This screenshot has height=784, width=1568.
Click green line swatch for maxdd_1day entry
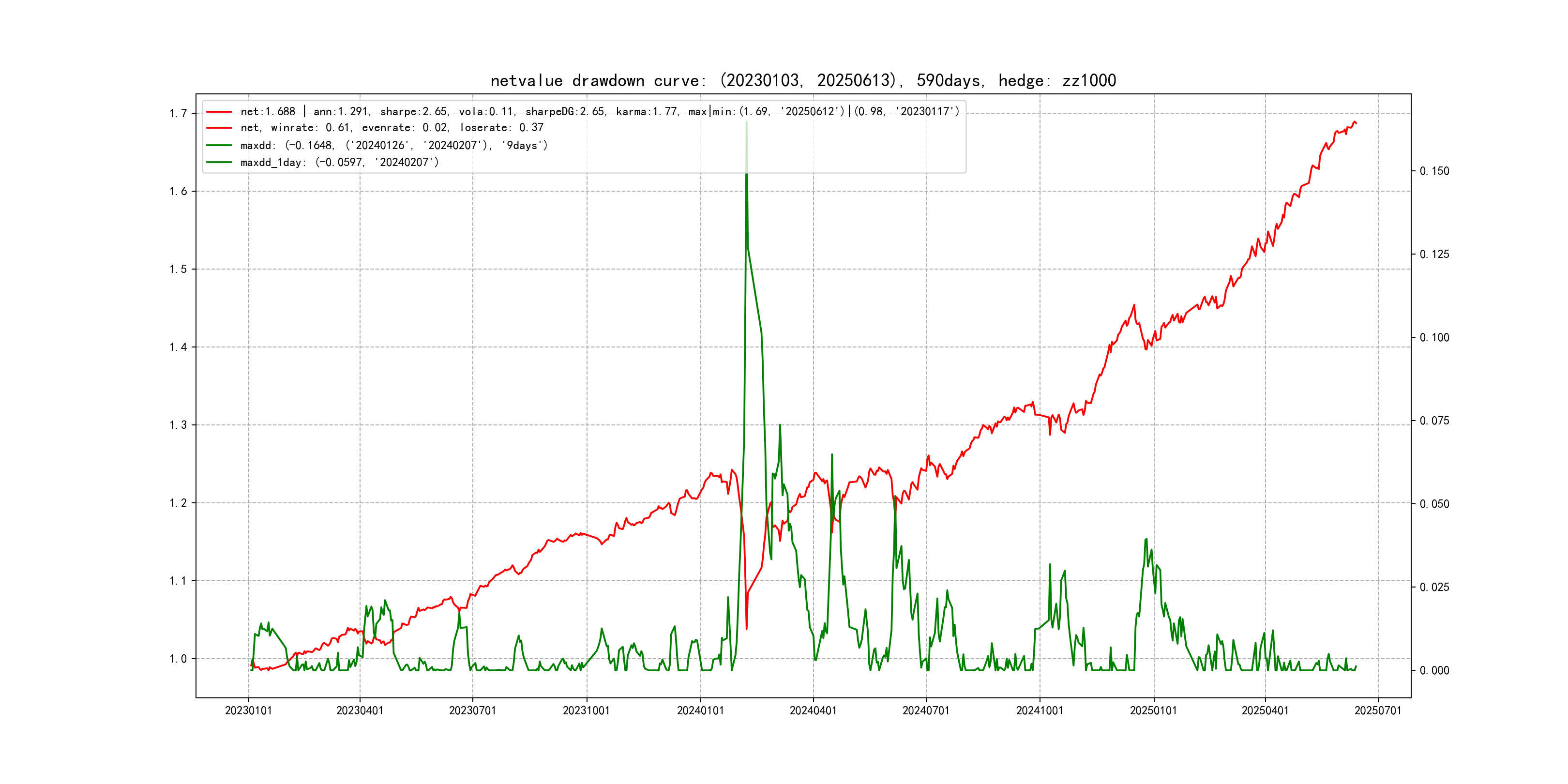pos(219,163)
